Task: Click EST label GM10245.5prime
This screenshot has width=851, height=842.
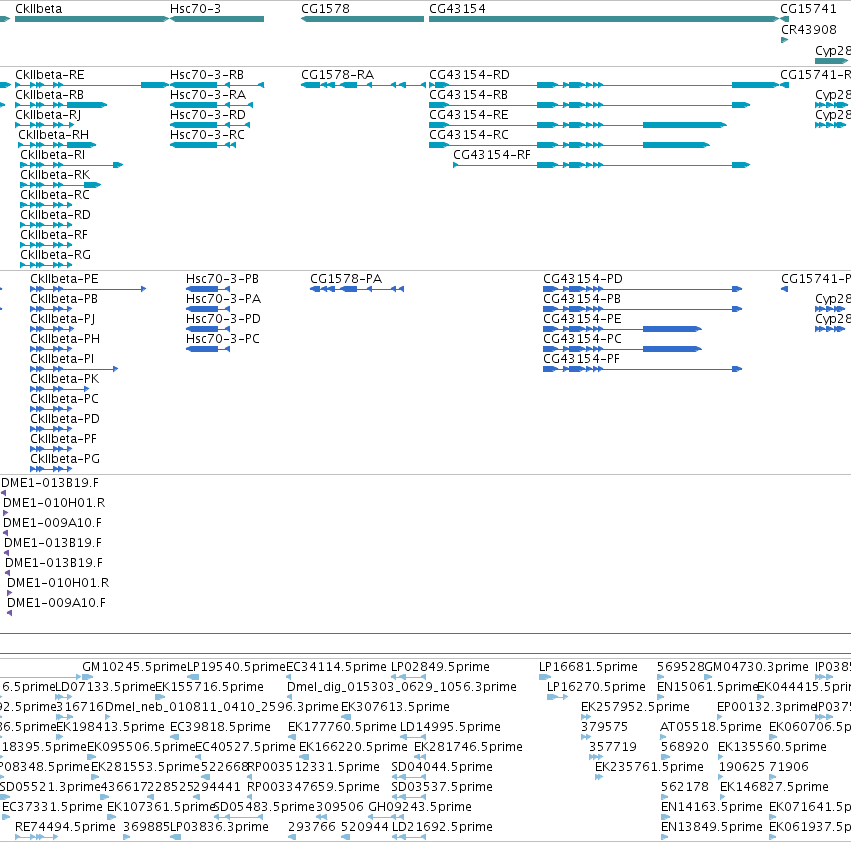Action: tap(135, 667)
